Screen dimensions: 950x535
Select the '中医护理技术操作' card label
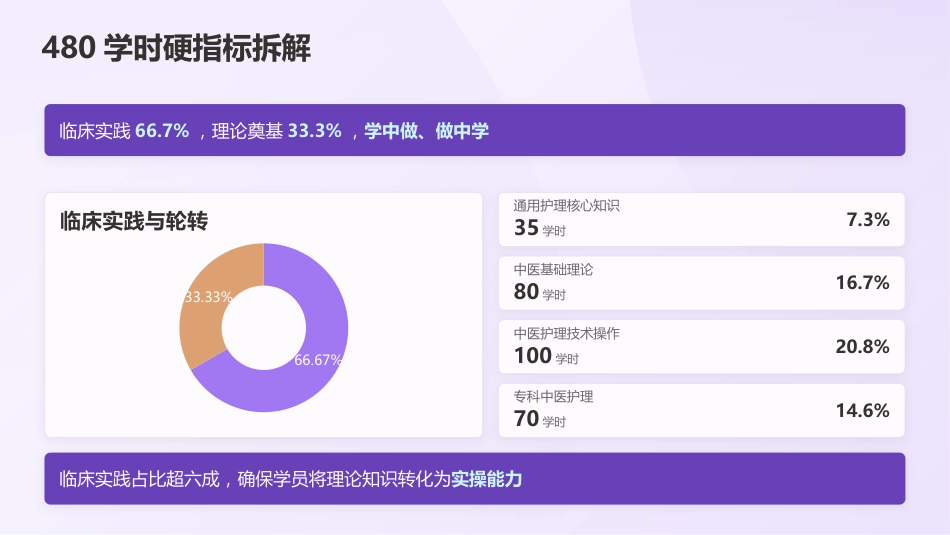[x=566, y=333]
